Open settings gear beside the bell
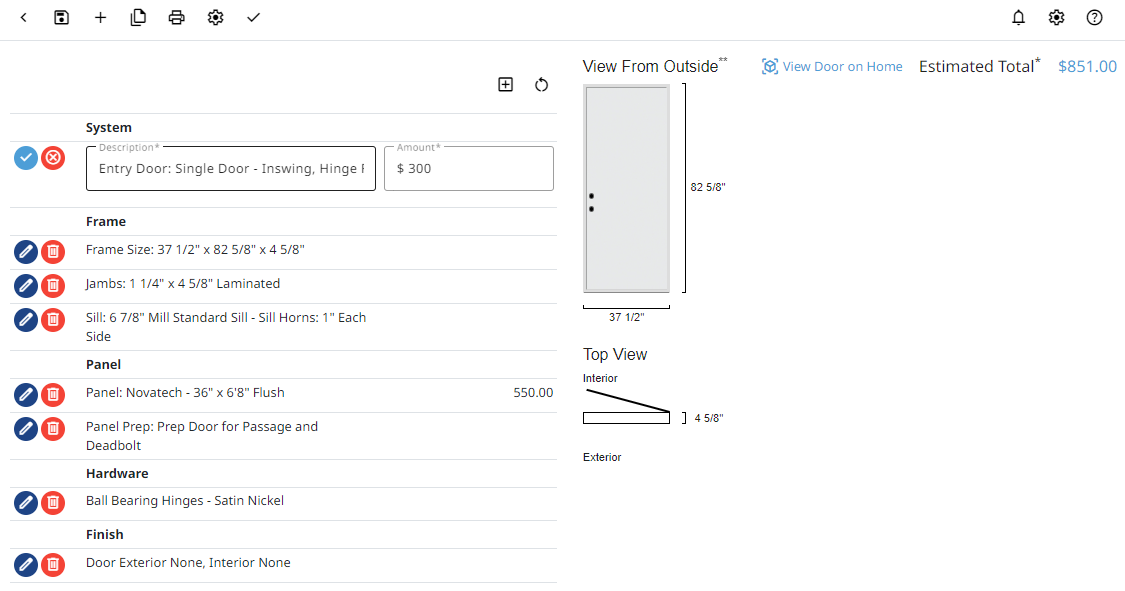Image resolution: width=1125 pixels, height=591 pixels. tap(1056, 18)
